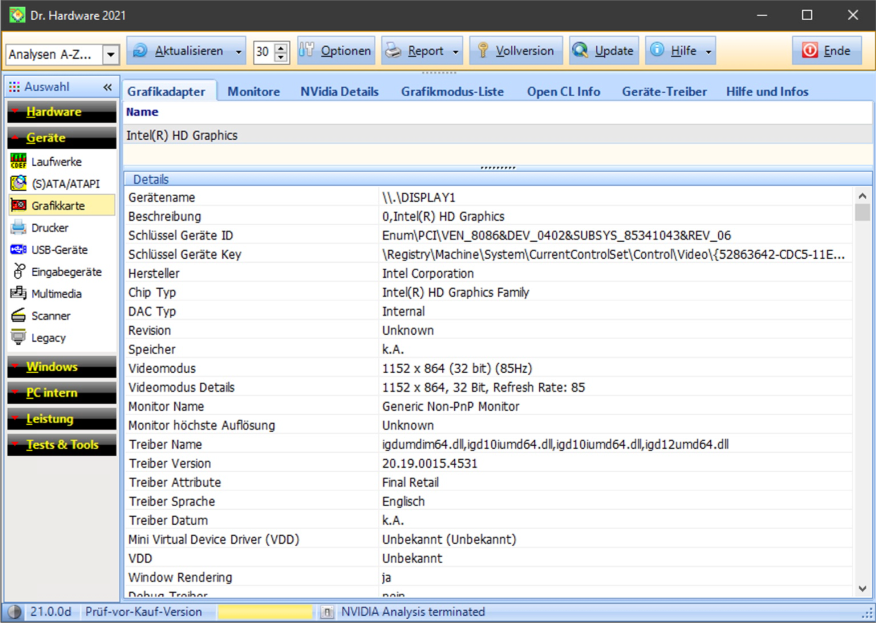
Task: Select the (S)ATA/ATAPI sidebar entry
Action: [x=65, y=183]
